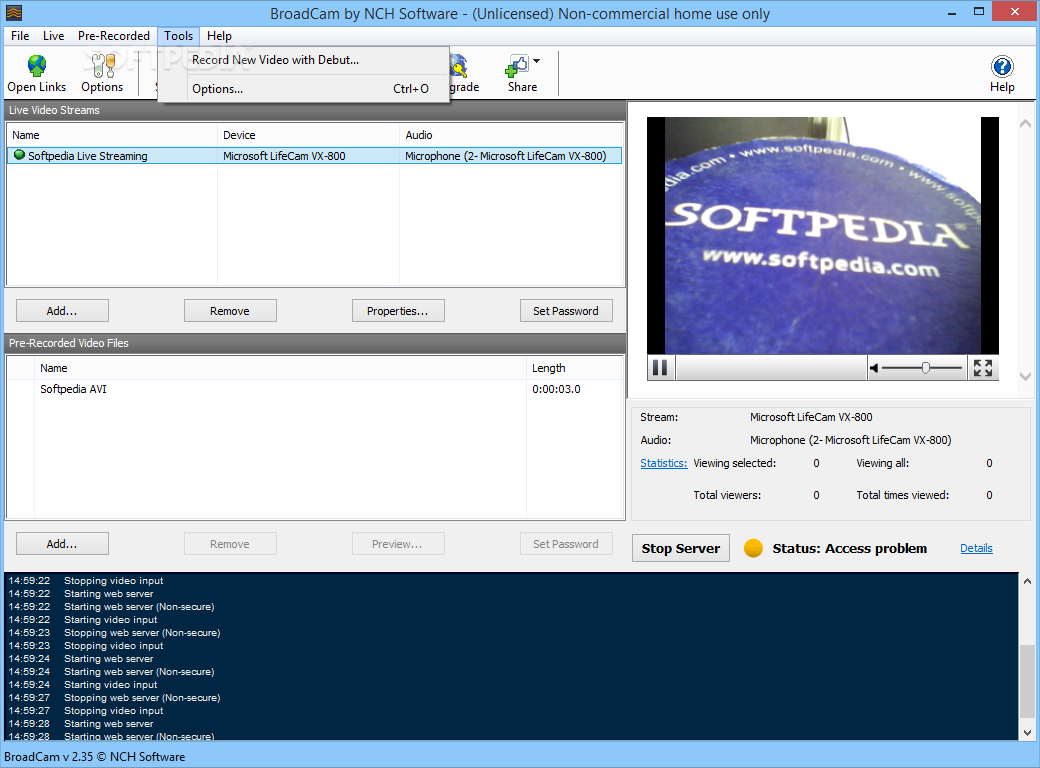The height and width of the screenshot is (768, 1040).
Task: Expand the Share dropdown arrow
Action: (537, 61)
